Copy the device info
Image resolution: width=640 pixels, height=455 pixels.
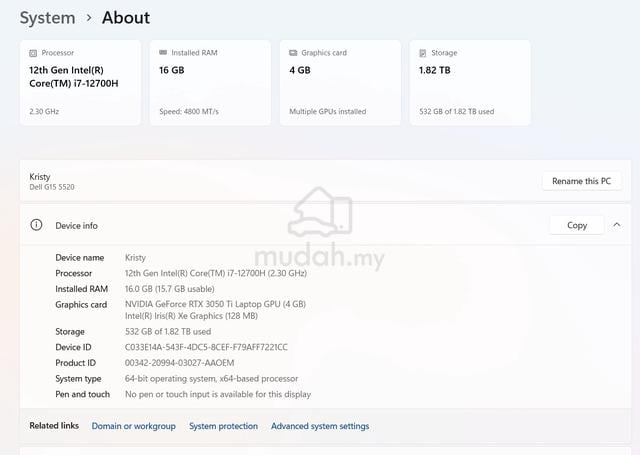tap(577, 225)
